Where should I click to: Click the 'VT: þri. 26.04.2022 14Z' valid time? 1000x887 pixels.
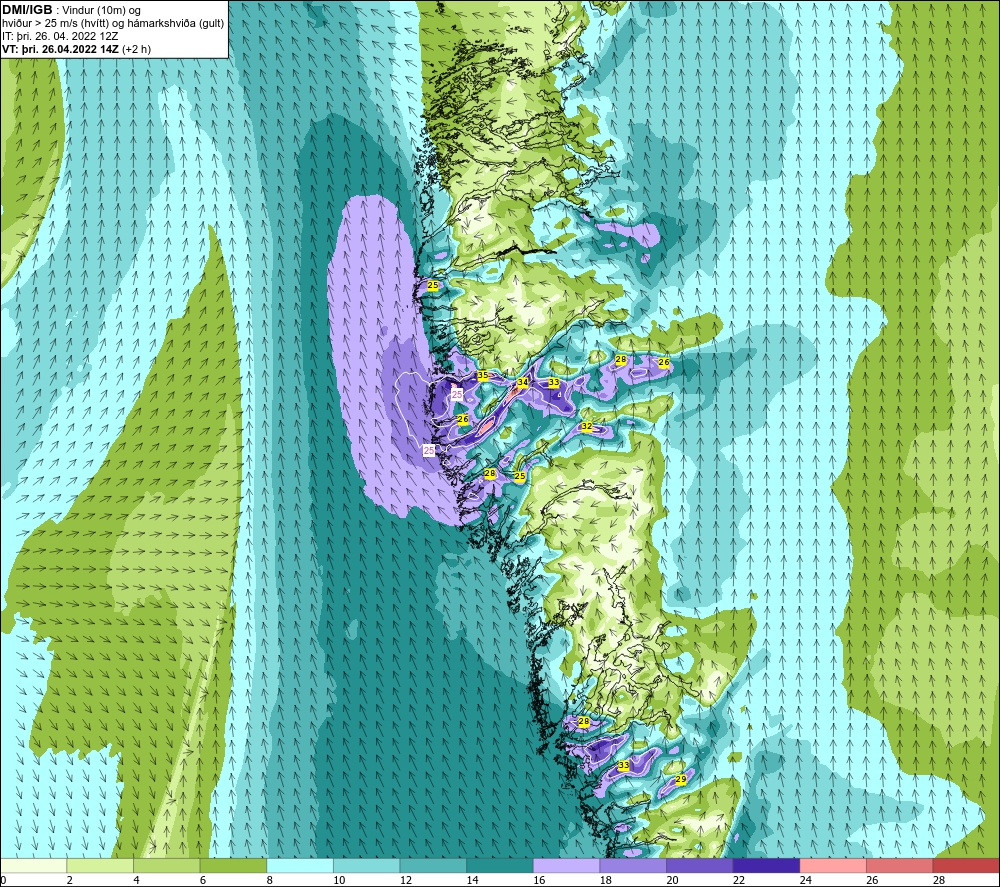pos(59,49)
